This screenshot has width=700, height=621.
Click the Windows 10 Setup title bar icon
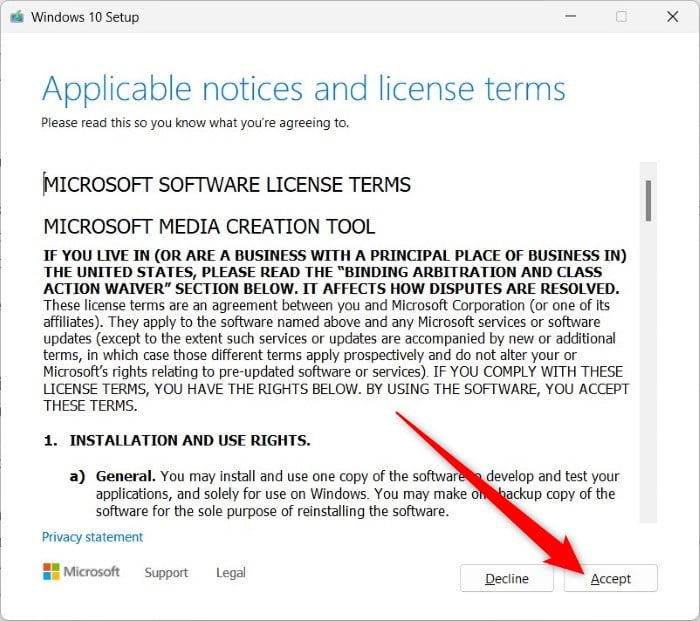point(17,17)
